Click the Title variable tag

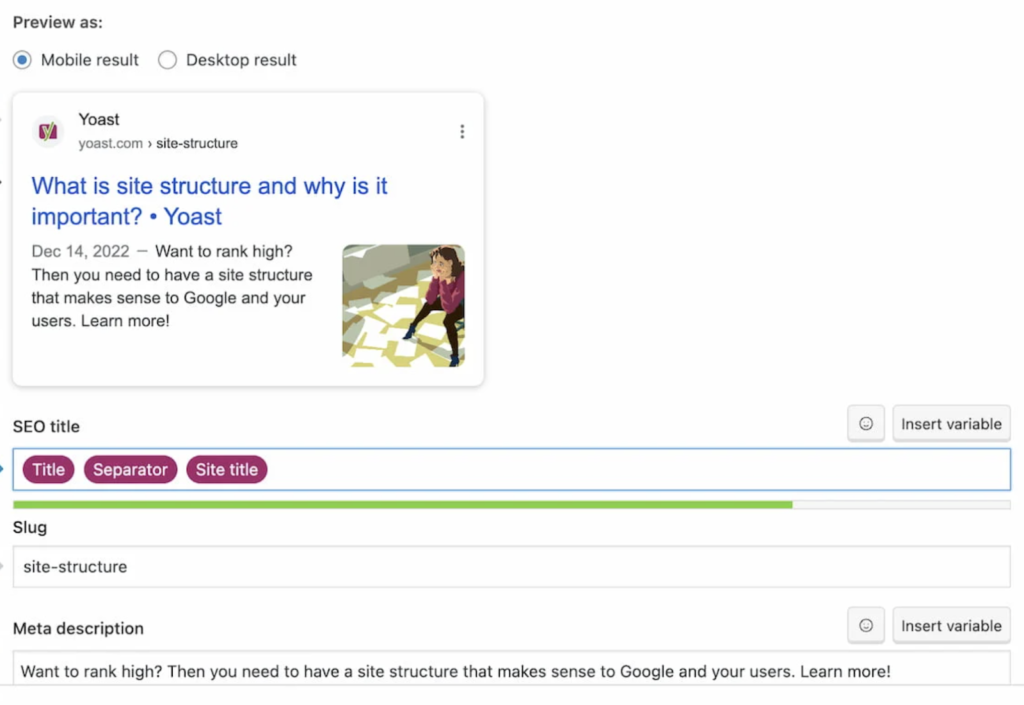point(48,469)
